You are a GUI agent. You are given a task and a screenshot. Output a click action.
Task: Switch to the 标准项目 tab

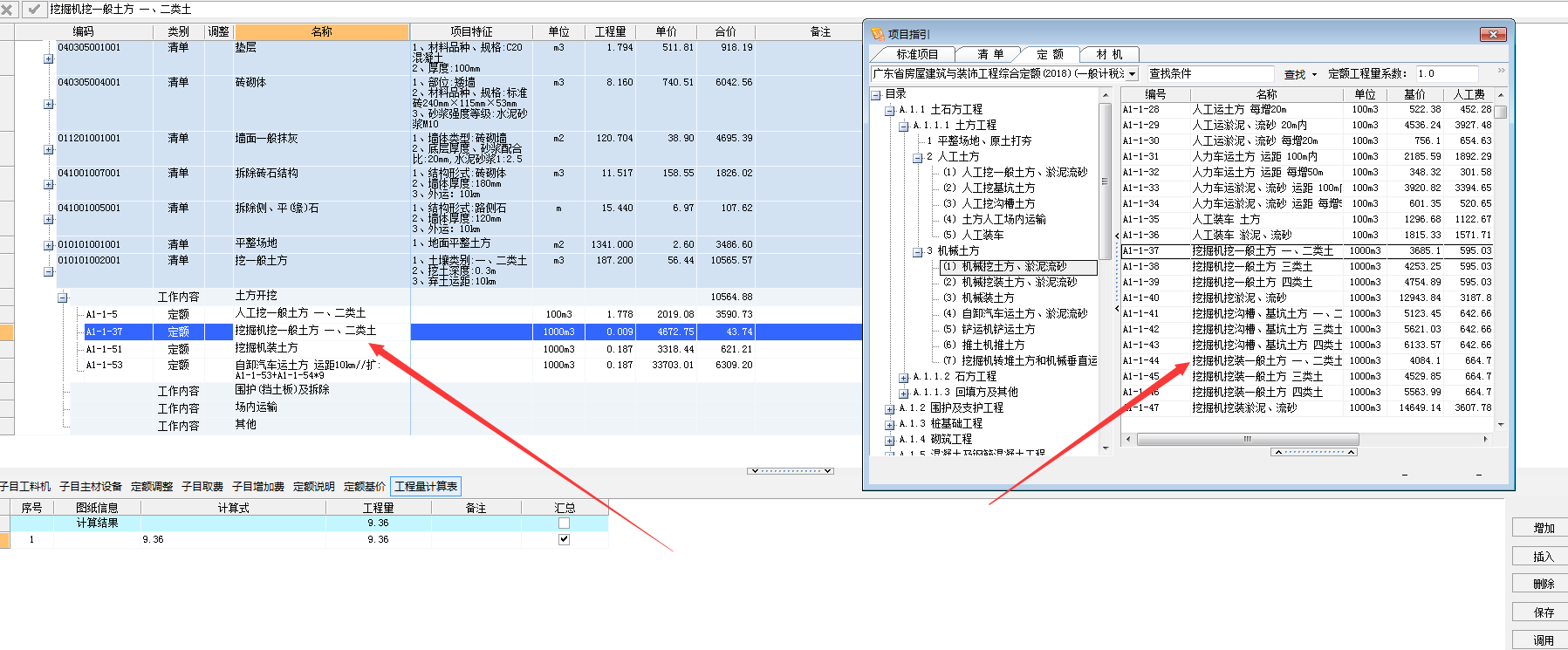pyautogui.click(x=917, y=54)
